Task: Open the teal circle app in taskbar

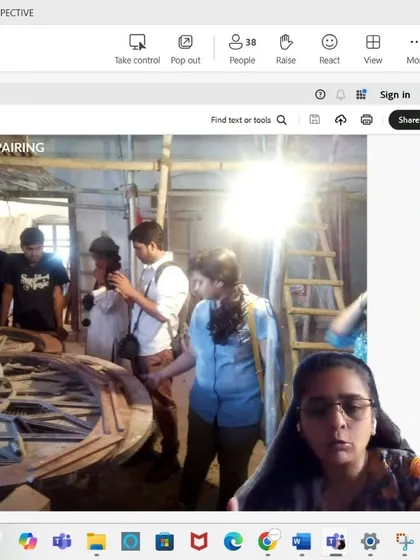Action: (x=131, y=541)
